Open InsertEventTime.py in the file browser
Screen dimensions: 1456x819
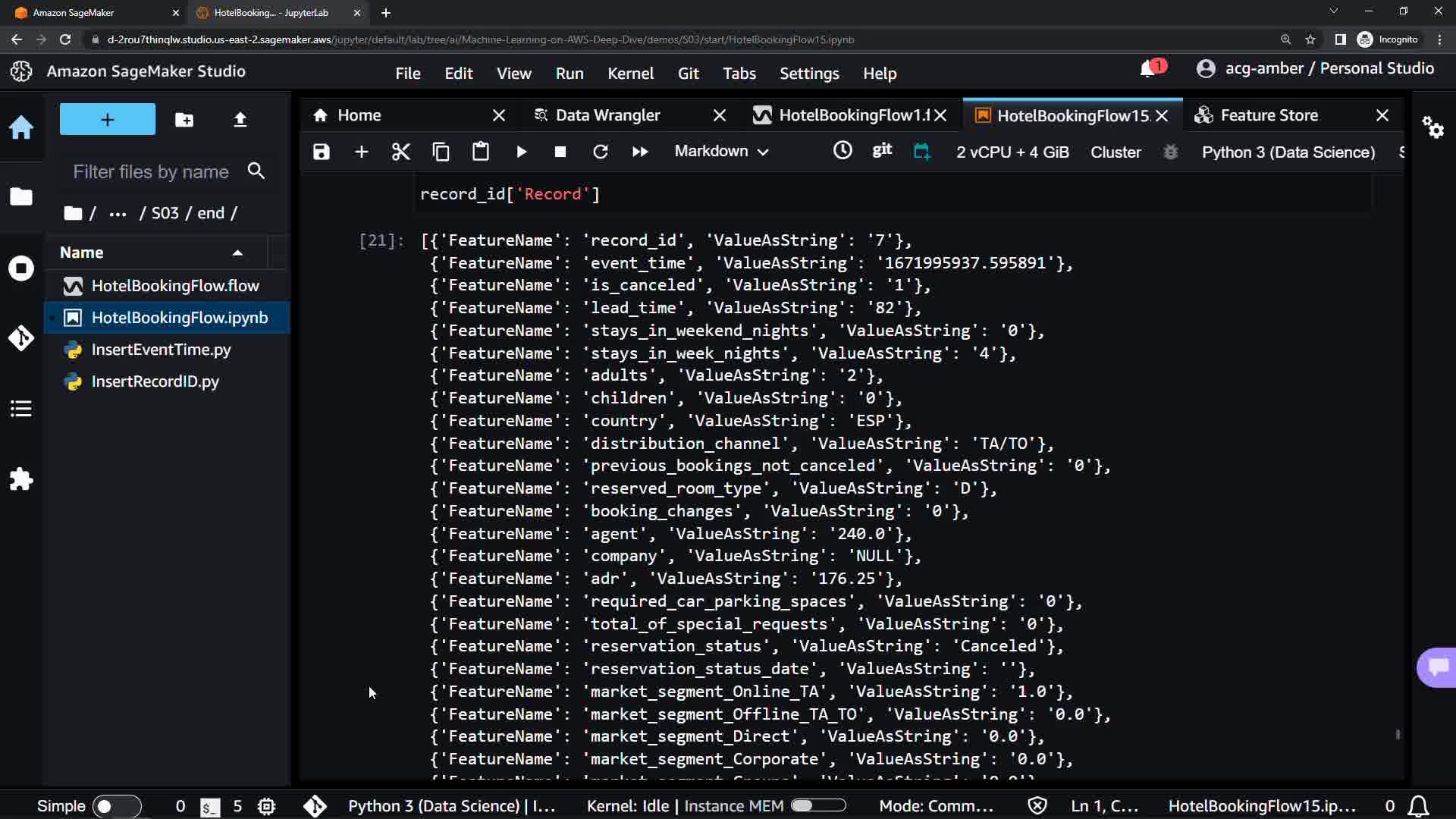click(x=161, y=350)
